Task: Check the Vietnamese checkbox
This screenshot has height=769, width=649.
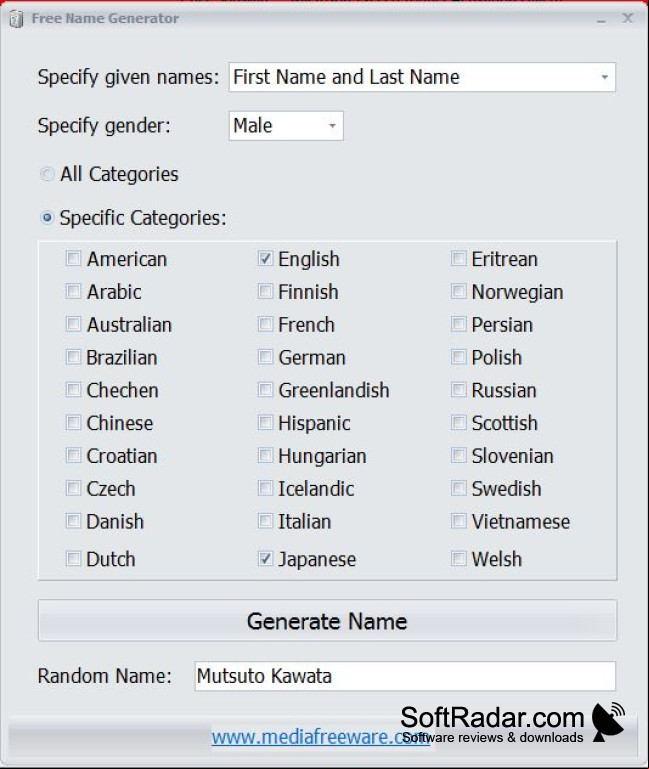Action: tap(458, 521)
